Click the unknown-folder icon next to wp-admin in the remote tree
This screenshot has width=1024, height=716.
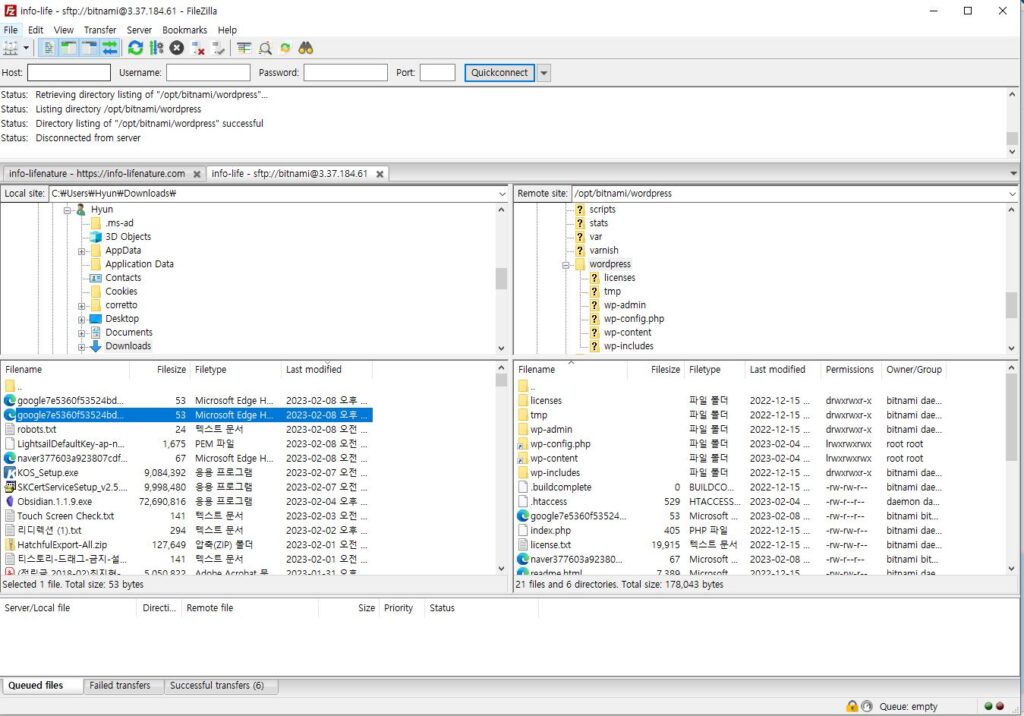click(594, 305)
